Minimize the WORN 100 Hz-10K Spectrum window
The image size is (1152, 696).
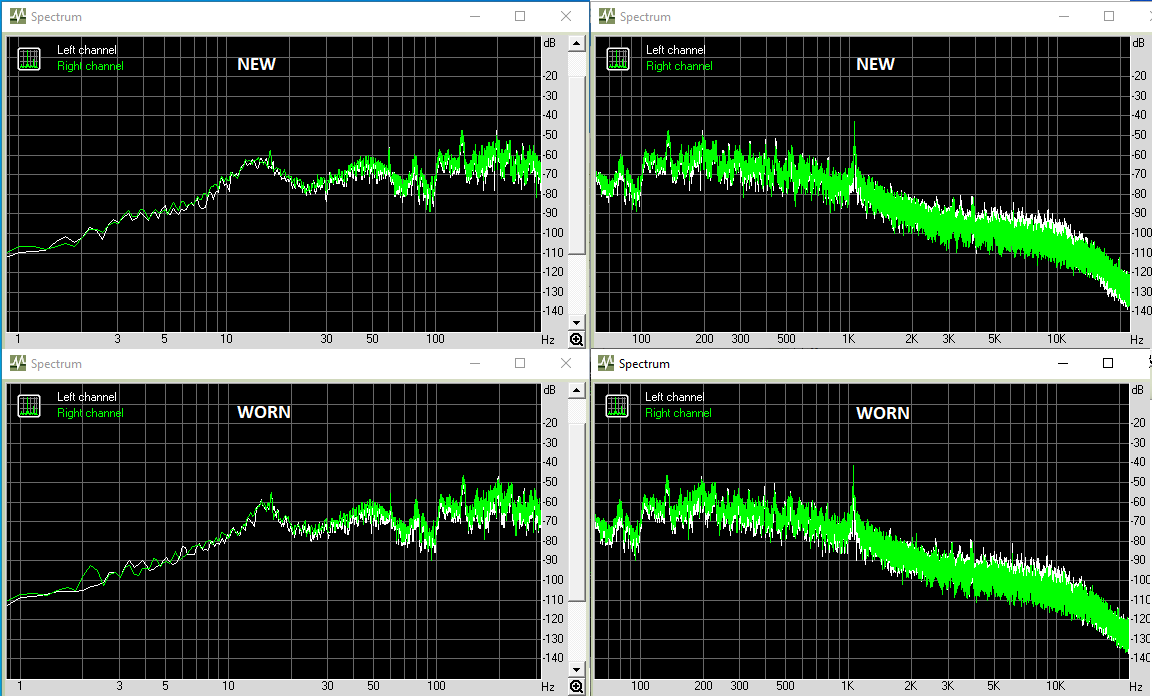pos(1063,363)
